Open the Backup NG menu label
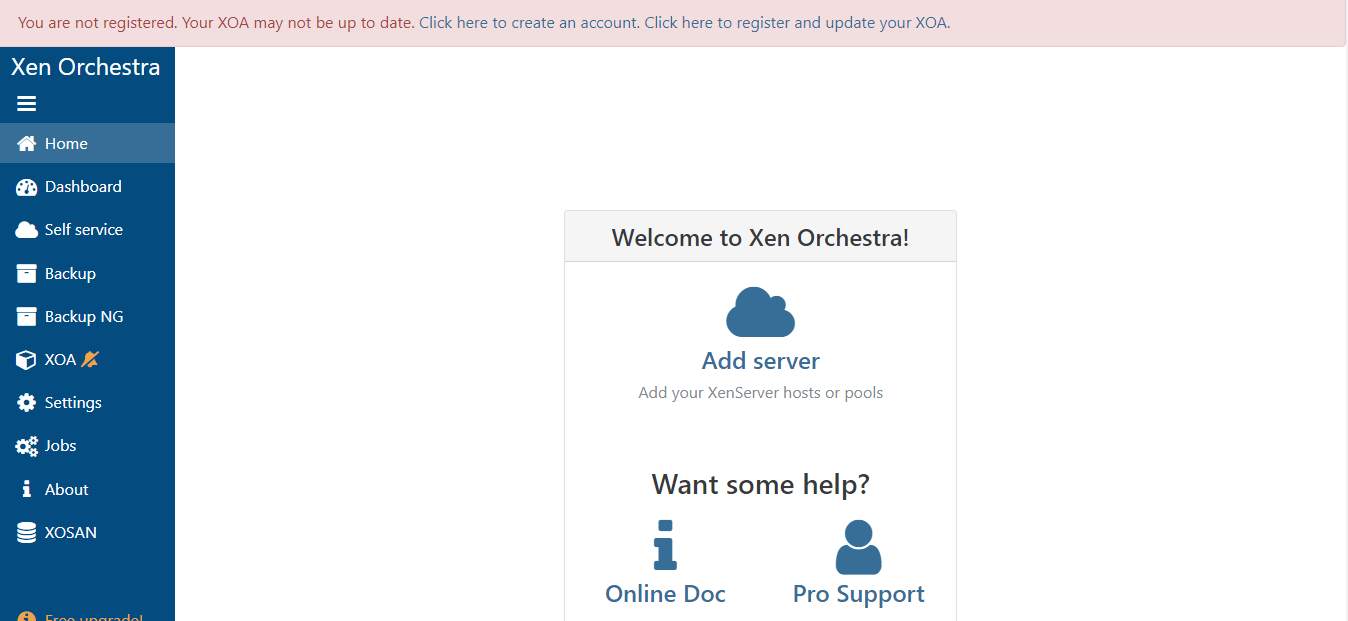Image resolution: width=1348 pixels, height=621 pixels. (84, 316)
